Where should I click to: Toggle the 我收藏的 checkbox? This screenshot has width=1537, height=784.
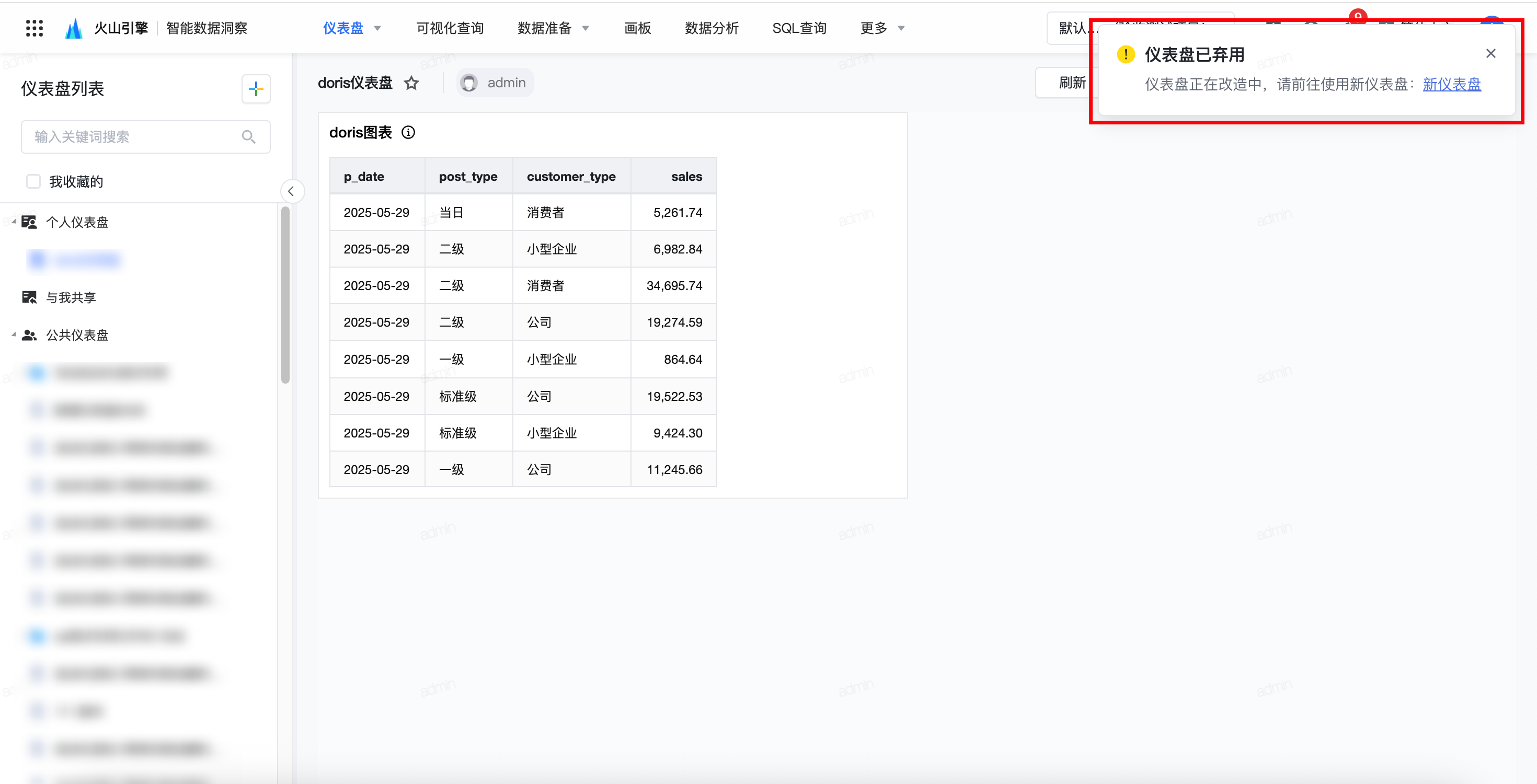tap(33, 181)
